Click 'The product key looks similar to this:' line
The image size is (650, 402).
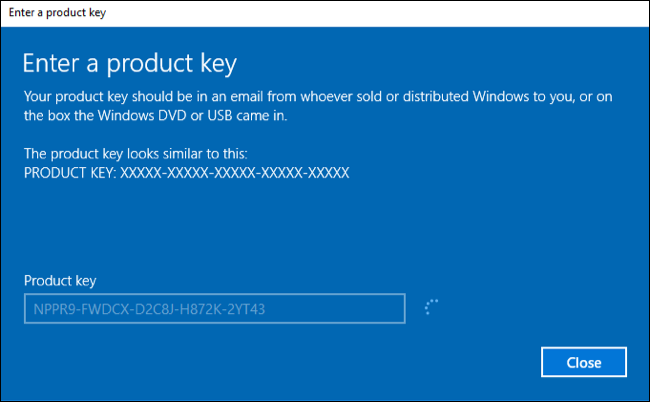tap(136, 154)
